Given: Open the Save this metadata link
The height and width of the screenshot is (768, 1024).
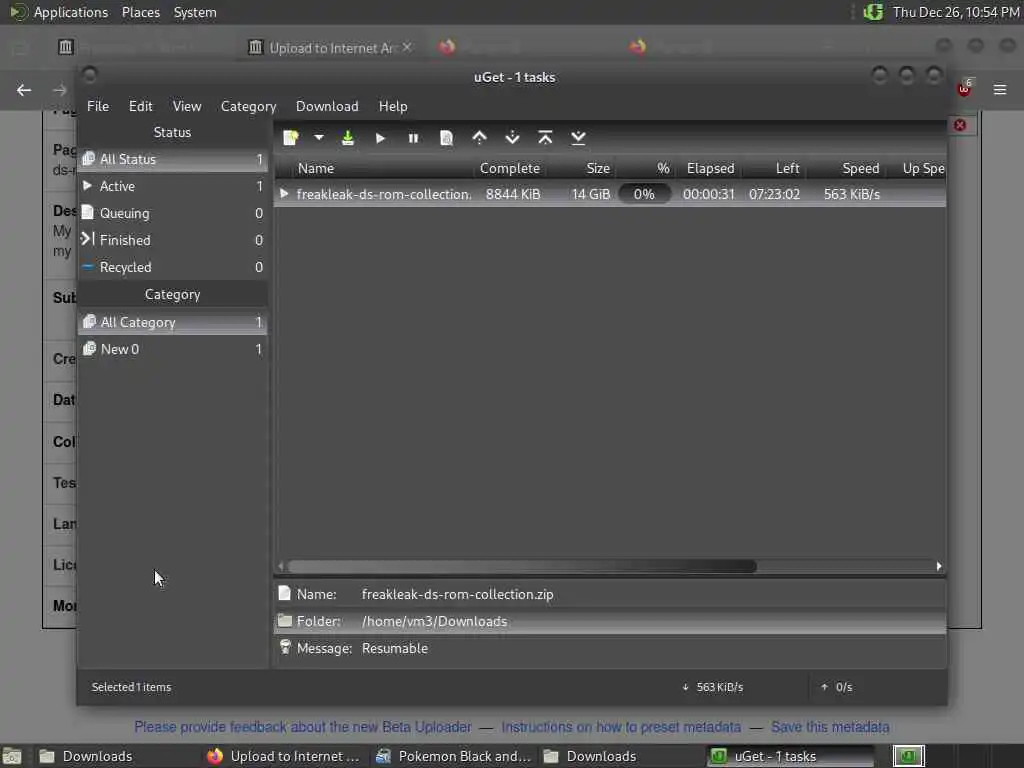Looking at the screenshot, I should pyautogui.click(x=830, y=727).
